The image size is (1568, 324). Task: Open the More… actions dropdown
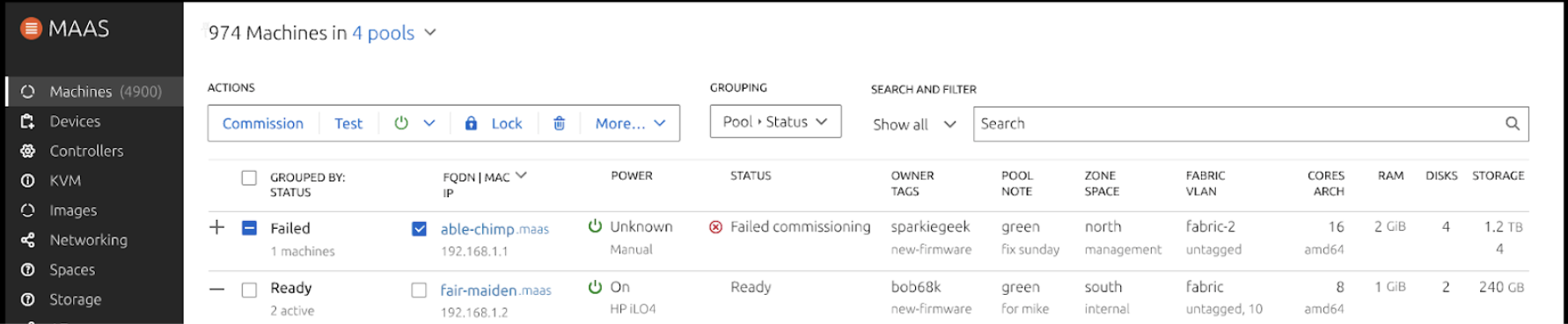630,123
